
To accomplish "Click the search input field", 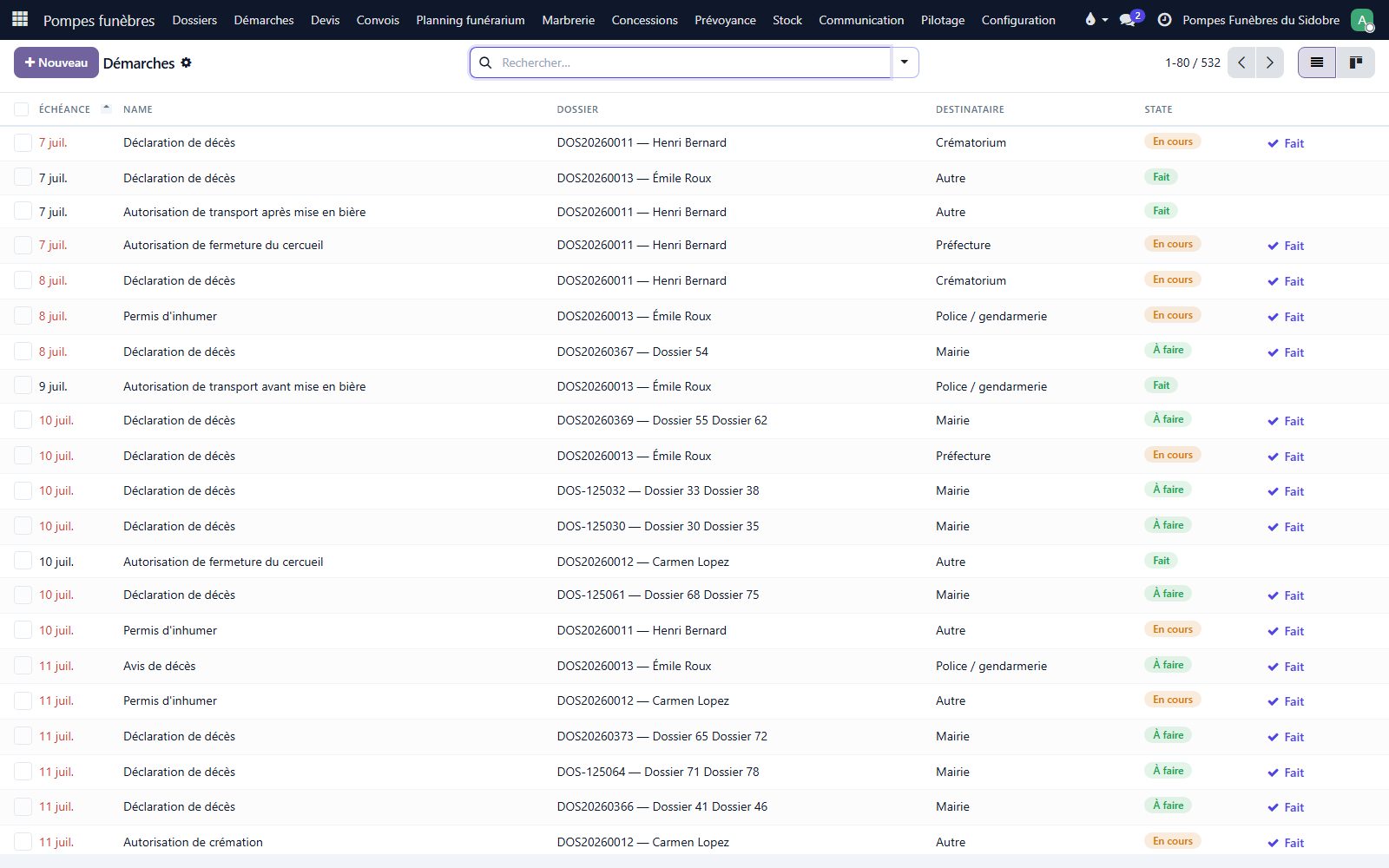I will pos(694,62).
